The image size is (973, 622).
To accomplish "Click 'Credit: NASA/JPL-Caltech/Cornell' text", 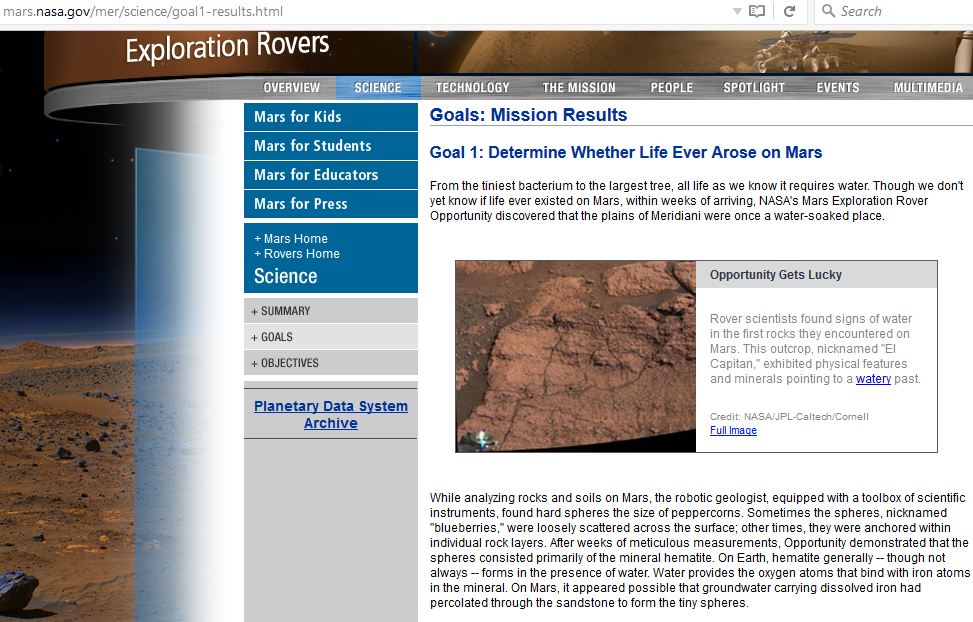I will (789, 417).
